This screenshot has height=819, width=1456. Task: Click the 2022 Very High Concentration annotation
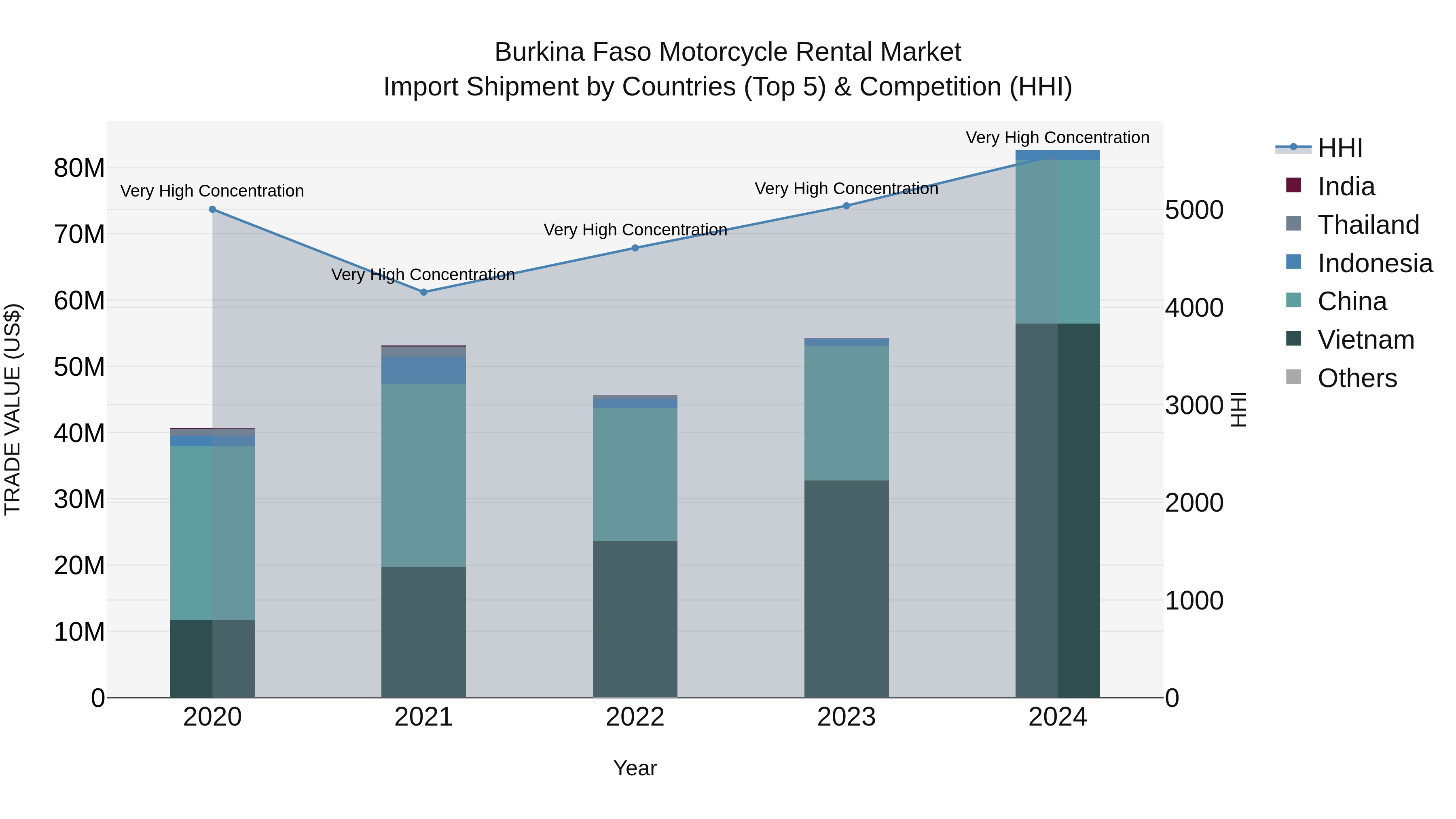click(x=635, y=230)
